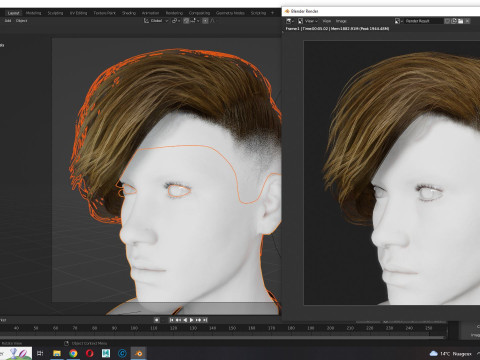Screen dimensions: 480x360
Task: Click the new image icon in render window
Action: click(x=454, y=21)
